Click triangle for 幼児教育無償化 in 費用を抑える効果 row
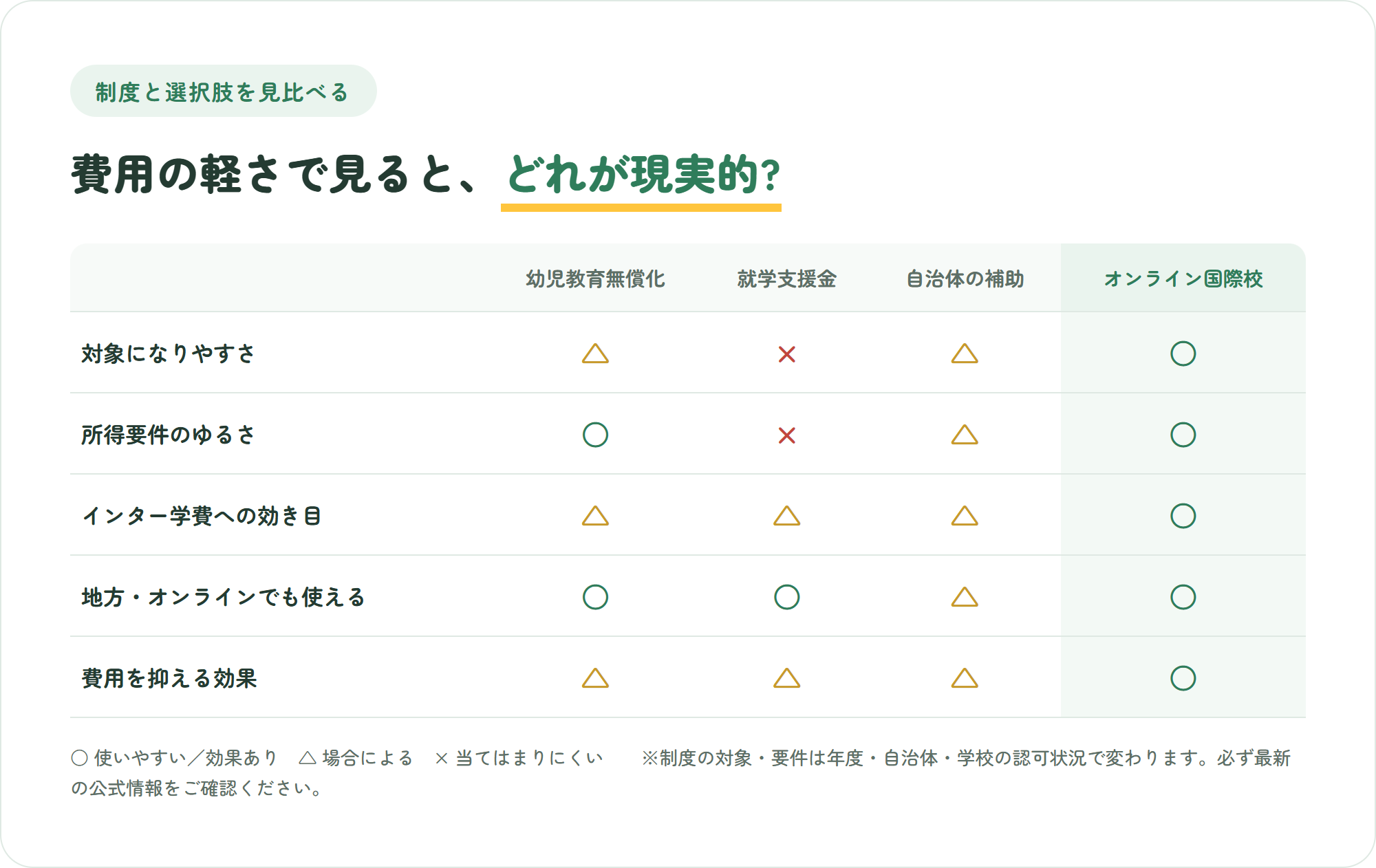1376x868 pixels. click(595, 678)
